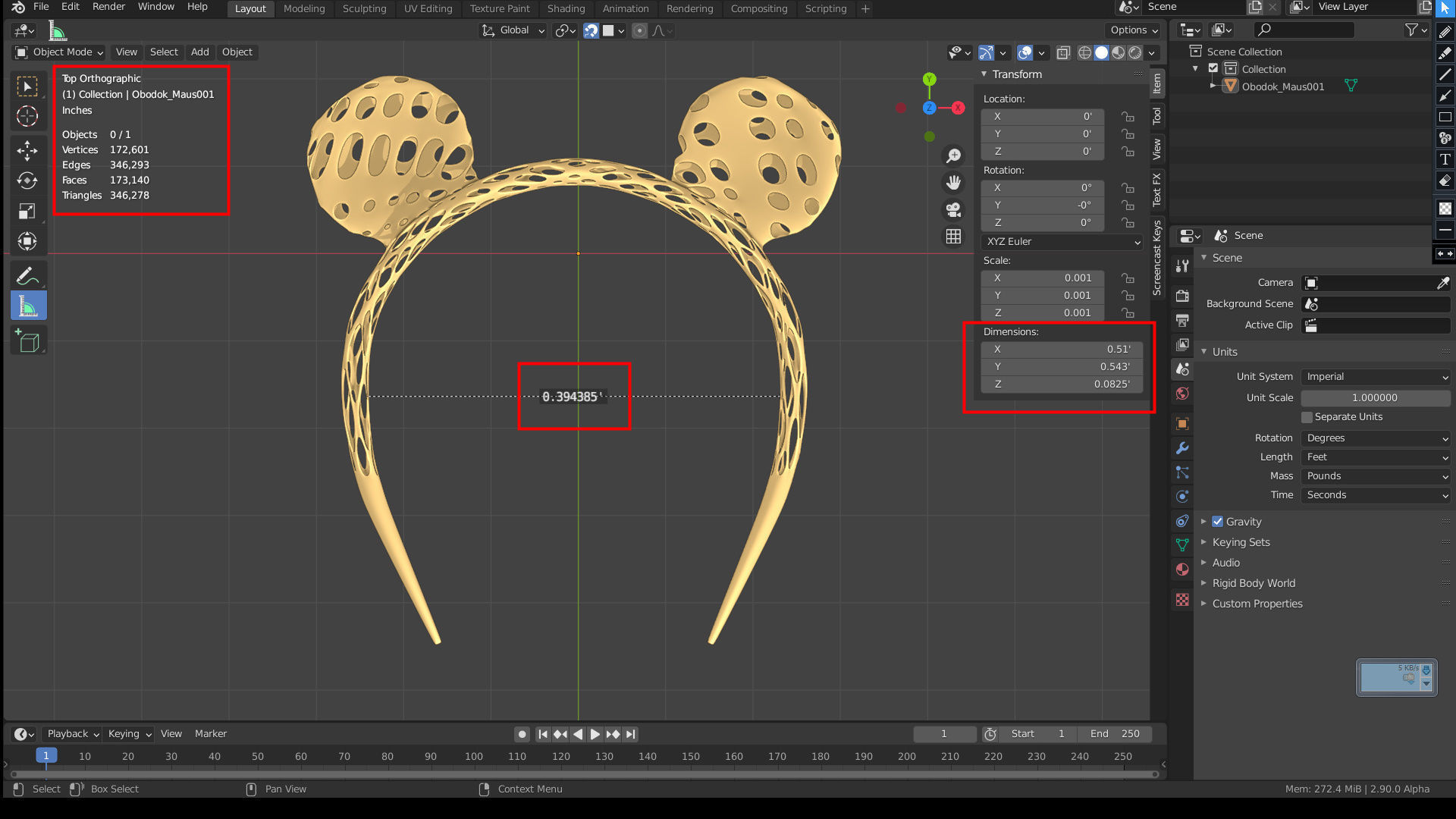Open the World properties tab
Image resolution: width=1456 pixels, height=819 pixels.
click(x=1182, y=394)
